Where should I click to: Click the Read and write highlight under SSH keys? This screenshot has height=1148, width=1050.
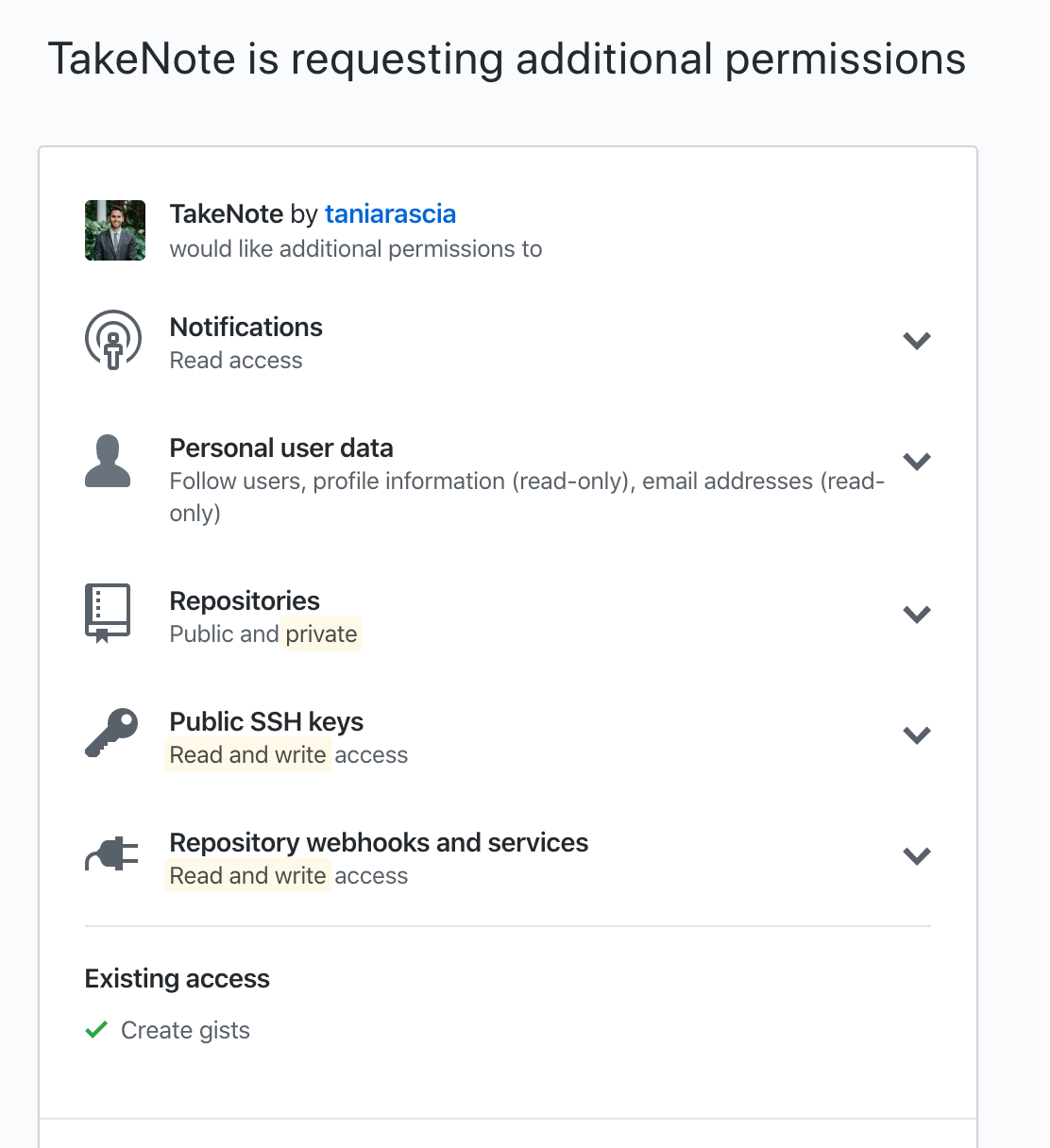247,754
